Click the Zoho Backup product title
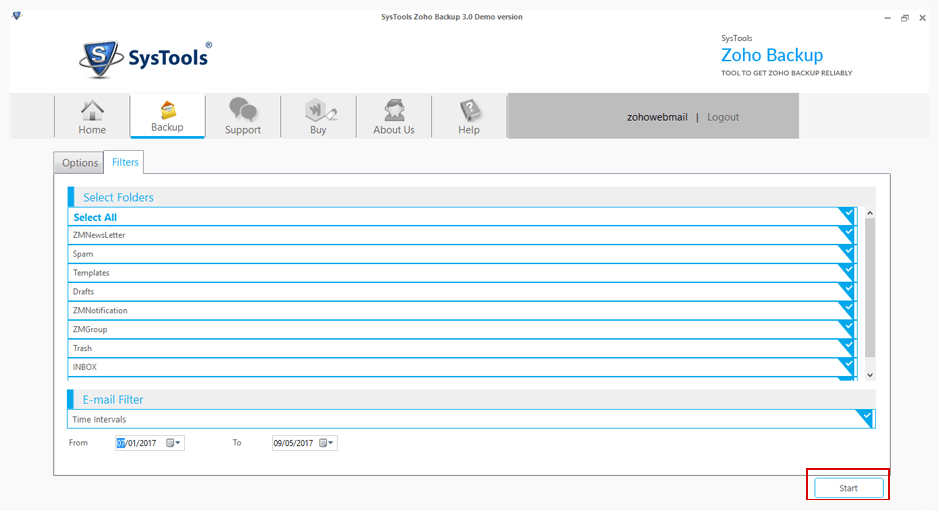 click(772, 55)
